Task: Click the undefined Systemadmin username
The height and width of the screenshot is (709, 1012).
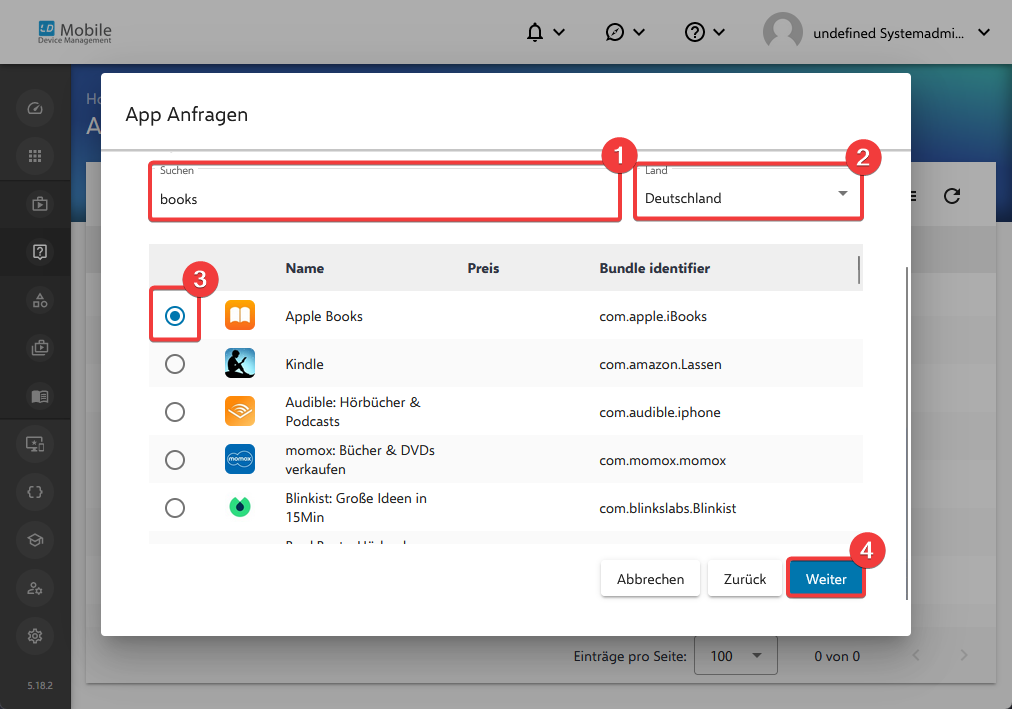Action: (889, 33)
